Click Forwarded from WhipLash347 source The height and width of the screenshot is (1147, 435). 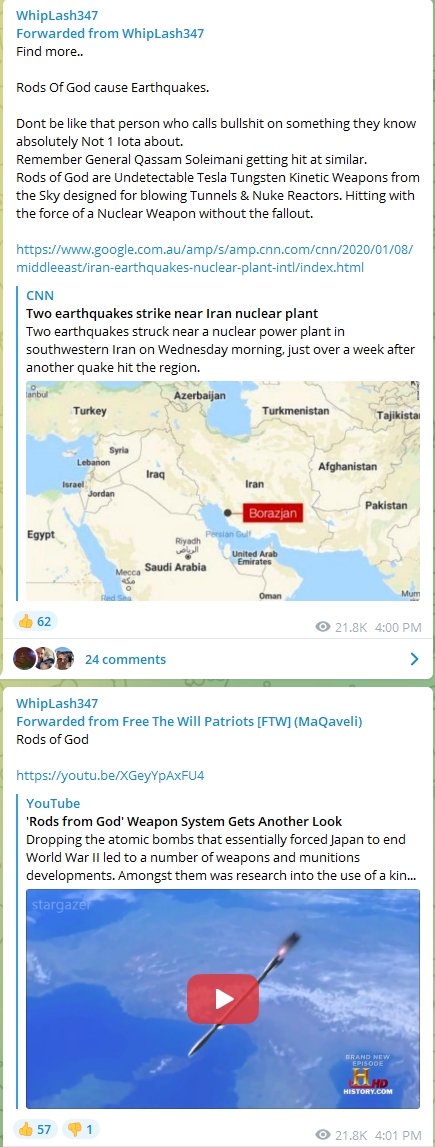pyautogui.click(x=110, y=33)
